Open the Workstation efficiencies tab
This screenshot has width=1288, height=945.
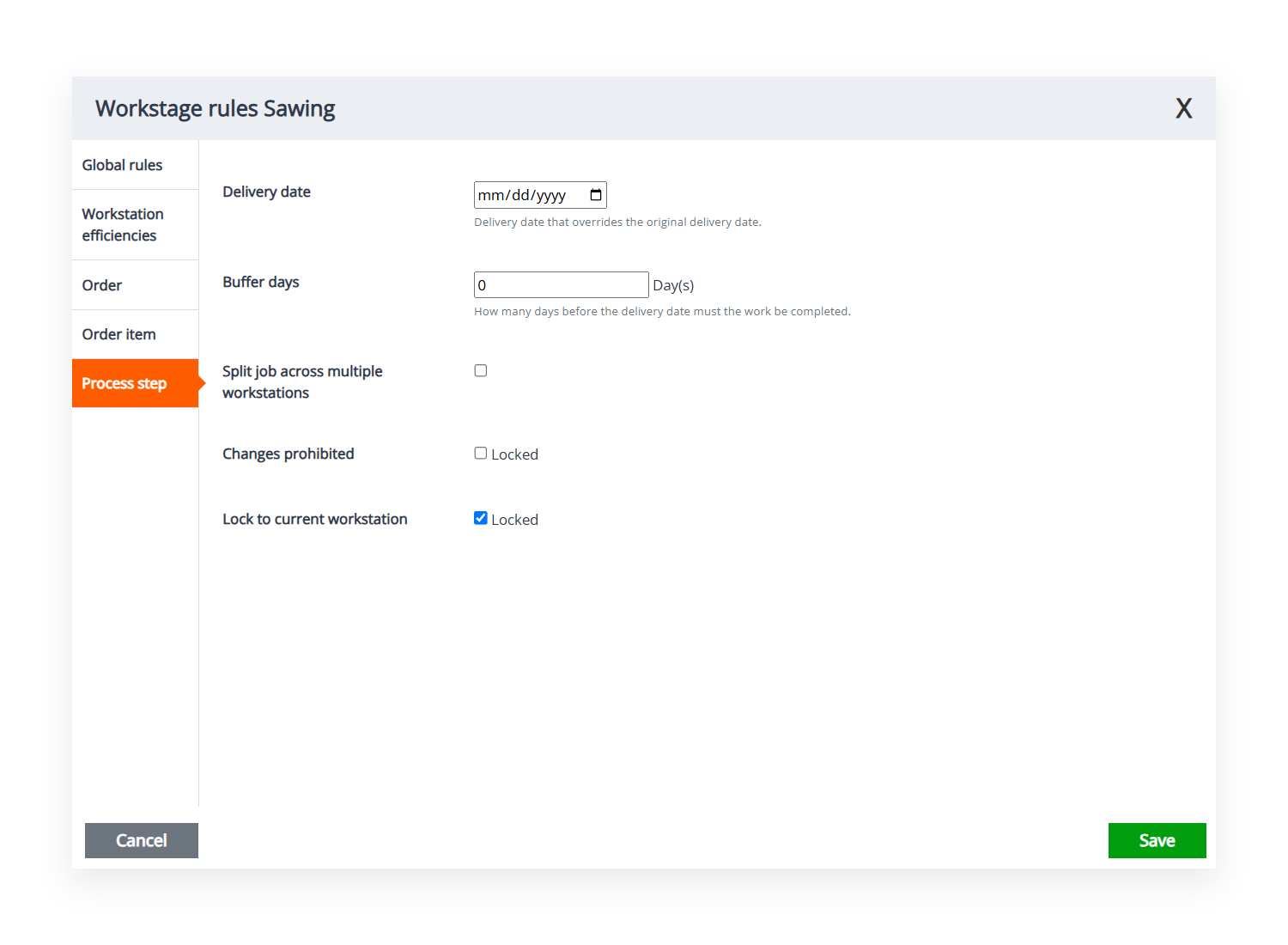click(x=123, y=224)
